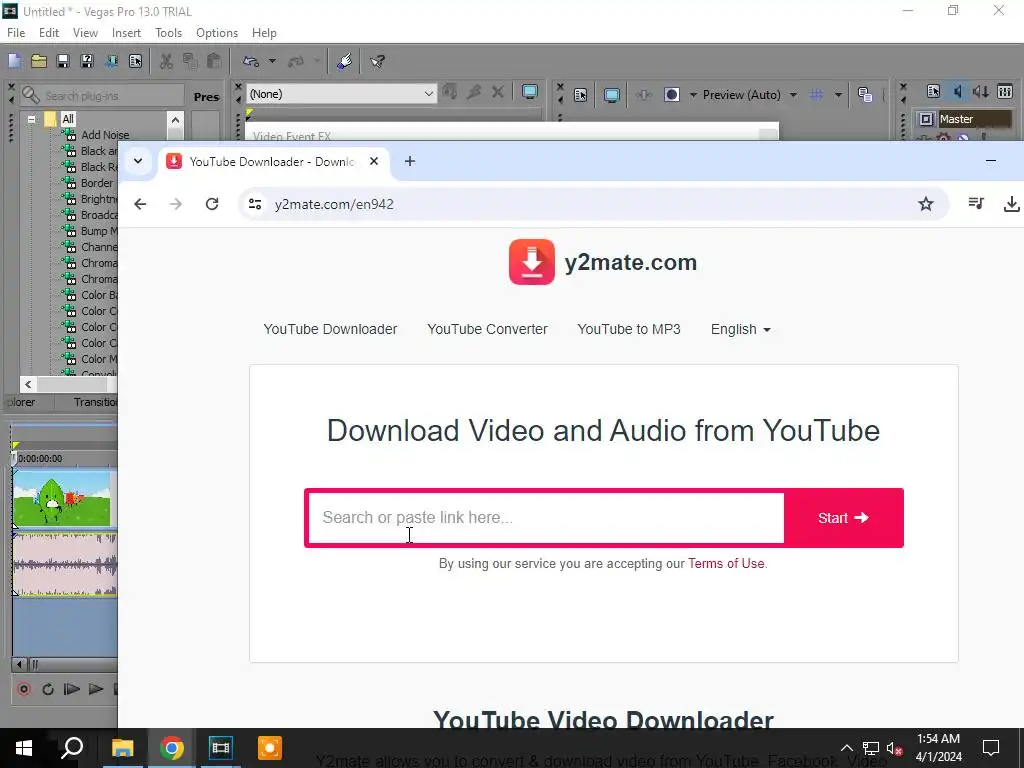Click the interactive tutorials hand icon
The width and height of the screenshot is (1024, 768).
coord(344,61)
